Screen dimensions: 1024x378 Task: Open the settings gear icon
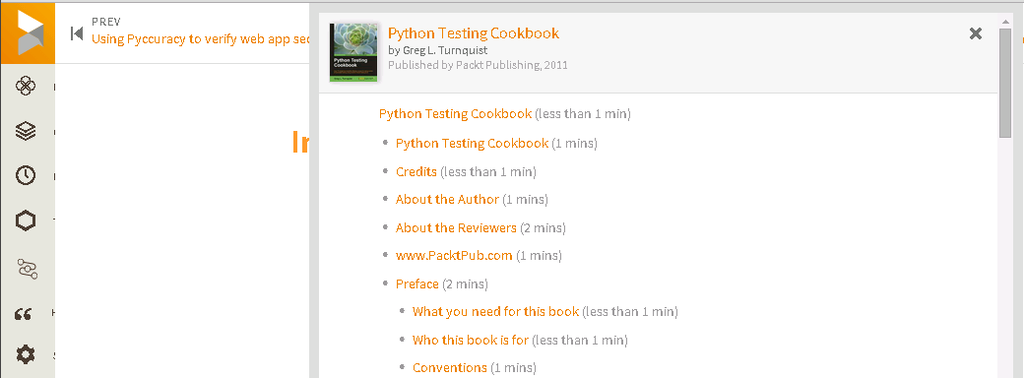25,355
